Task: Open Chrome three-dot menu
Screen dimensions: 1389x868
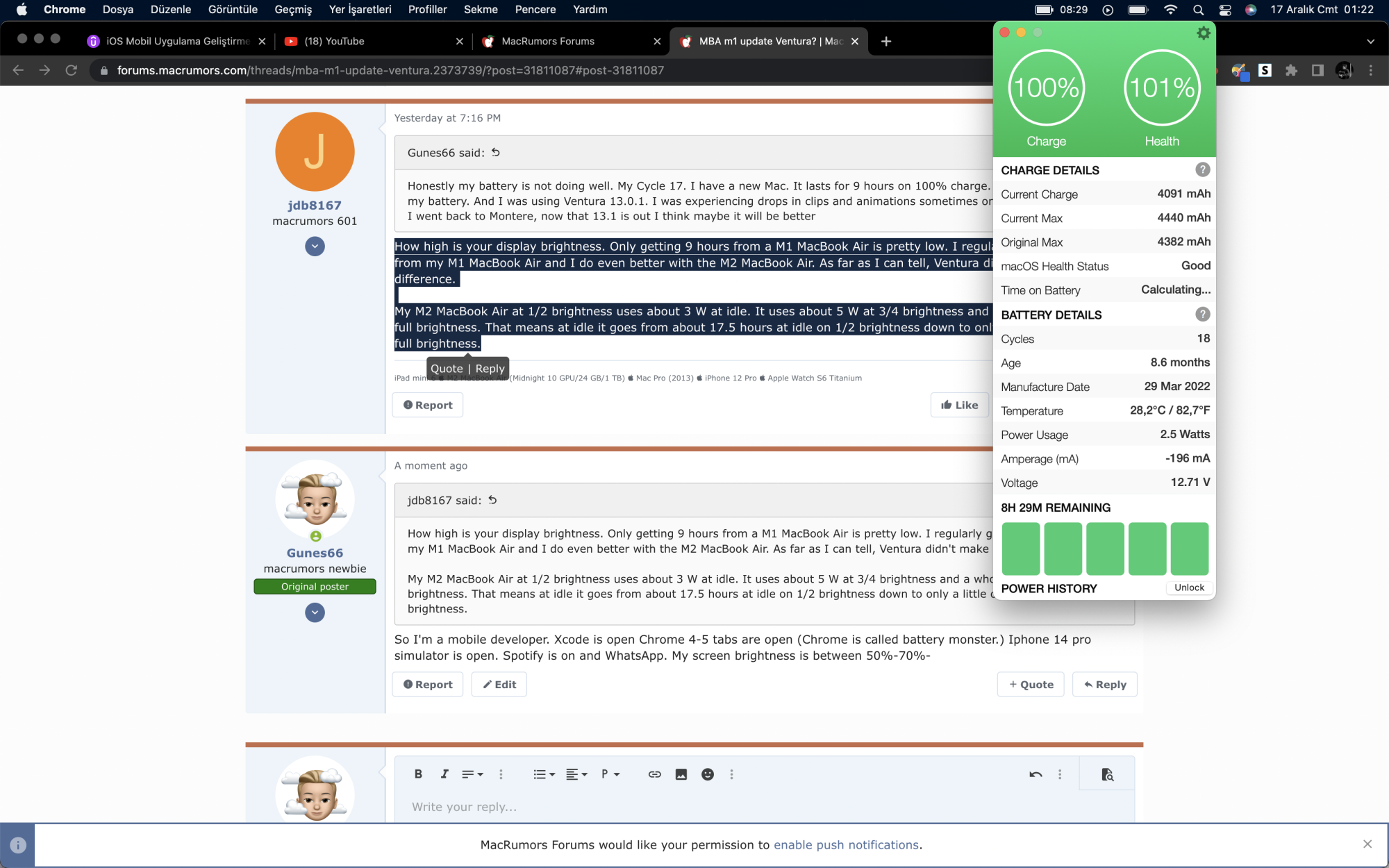Action: click(1370, 70)
